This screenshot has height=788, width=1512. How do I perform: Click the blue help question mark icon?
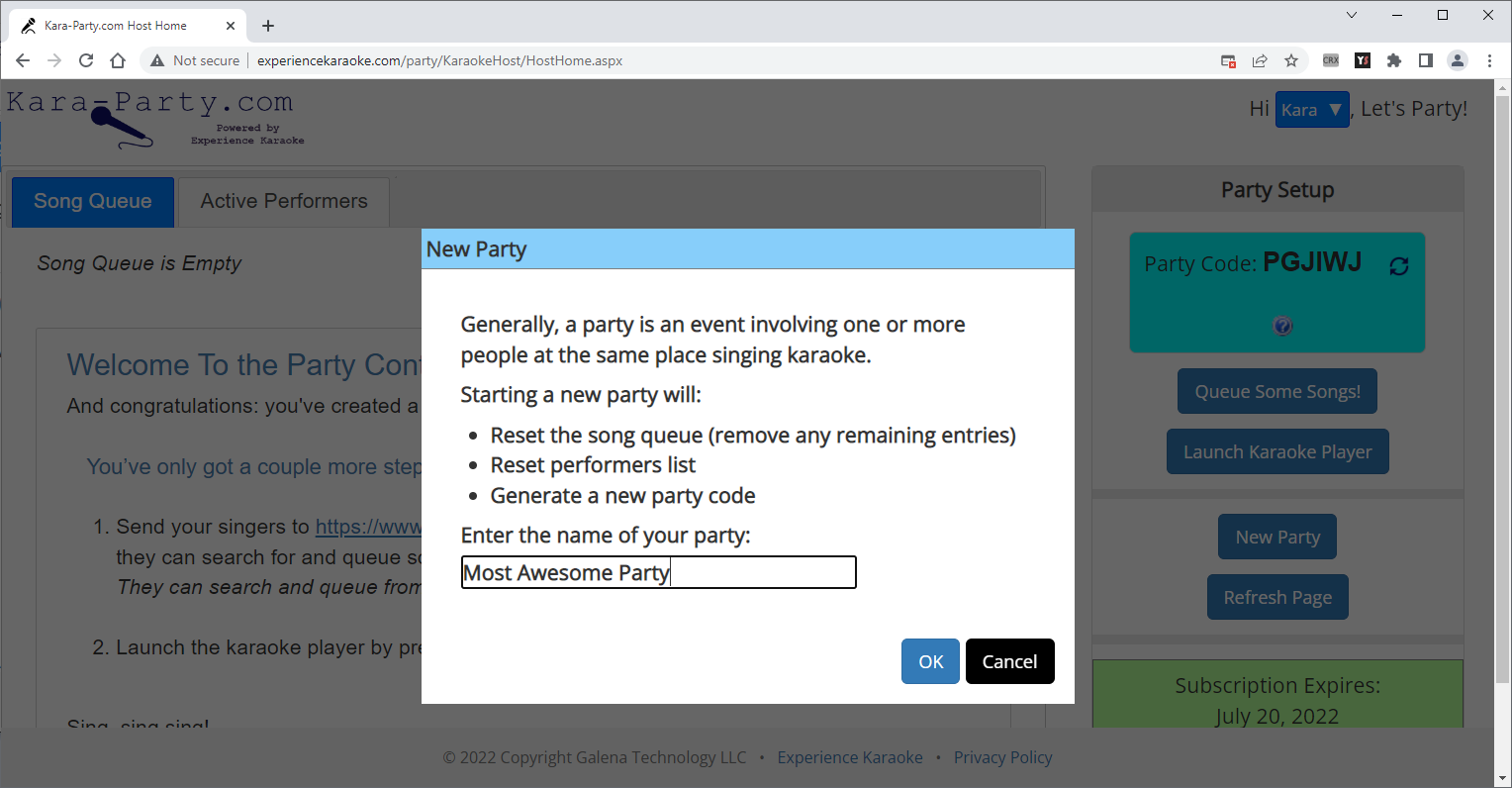point(1282,326)
